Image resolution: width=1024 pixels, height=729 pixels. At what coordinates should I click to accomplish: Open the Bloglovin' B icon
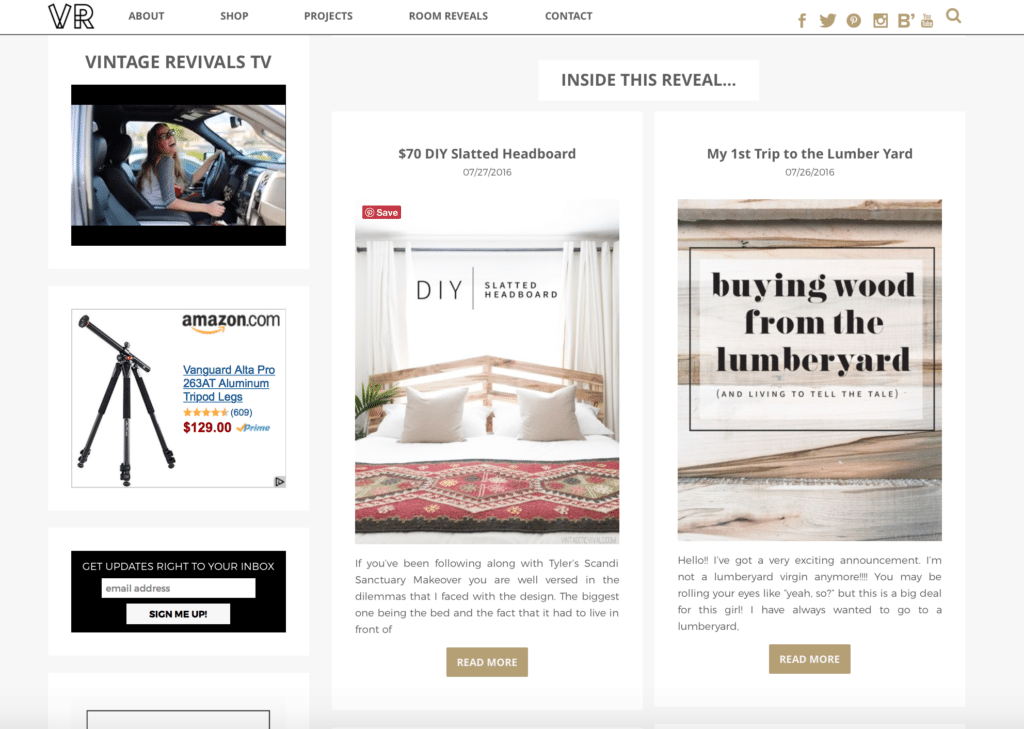[x=905, y=21]
